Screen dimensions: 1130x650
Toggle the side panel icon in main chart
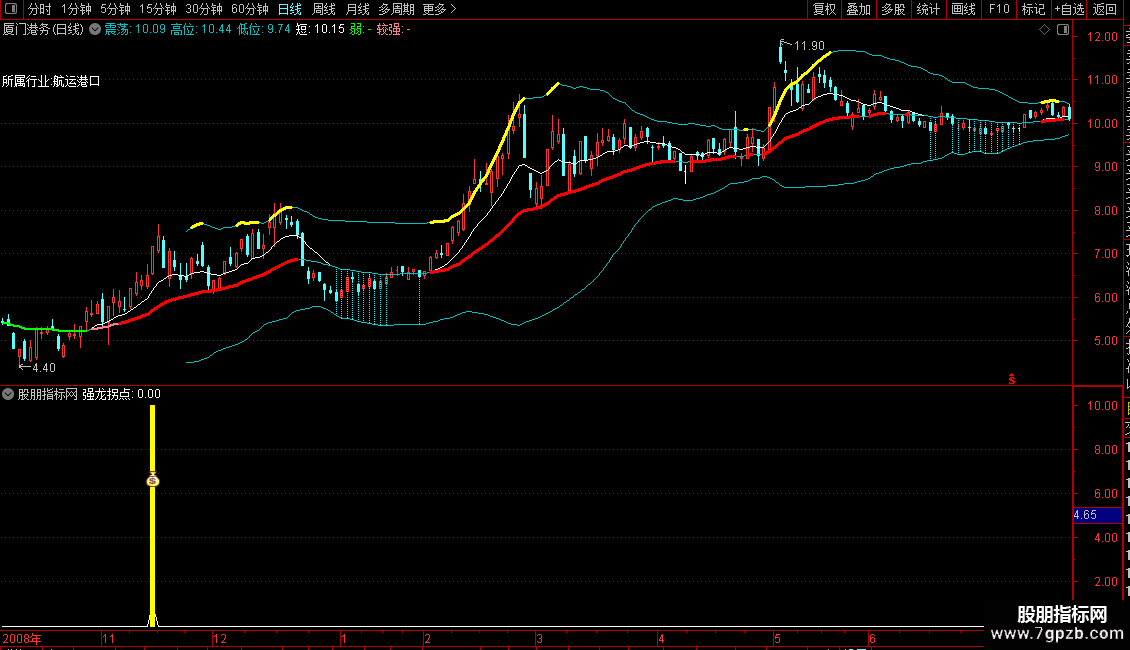pos(1063,30)
